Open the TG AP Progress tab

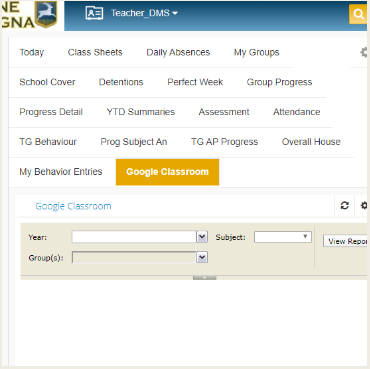click(x=224, y=142)
